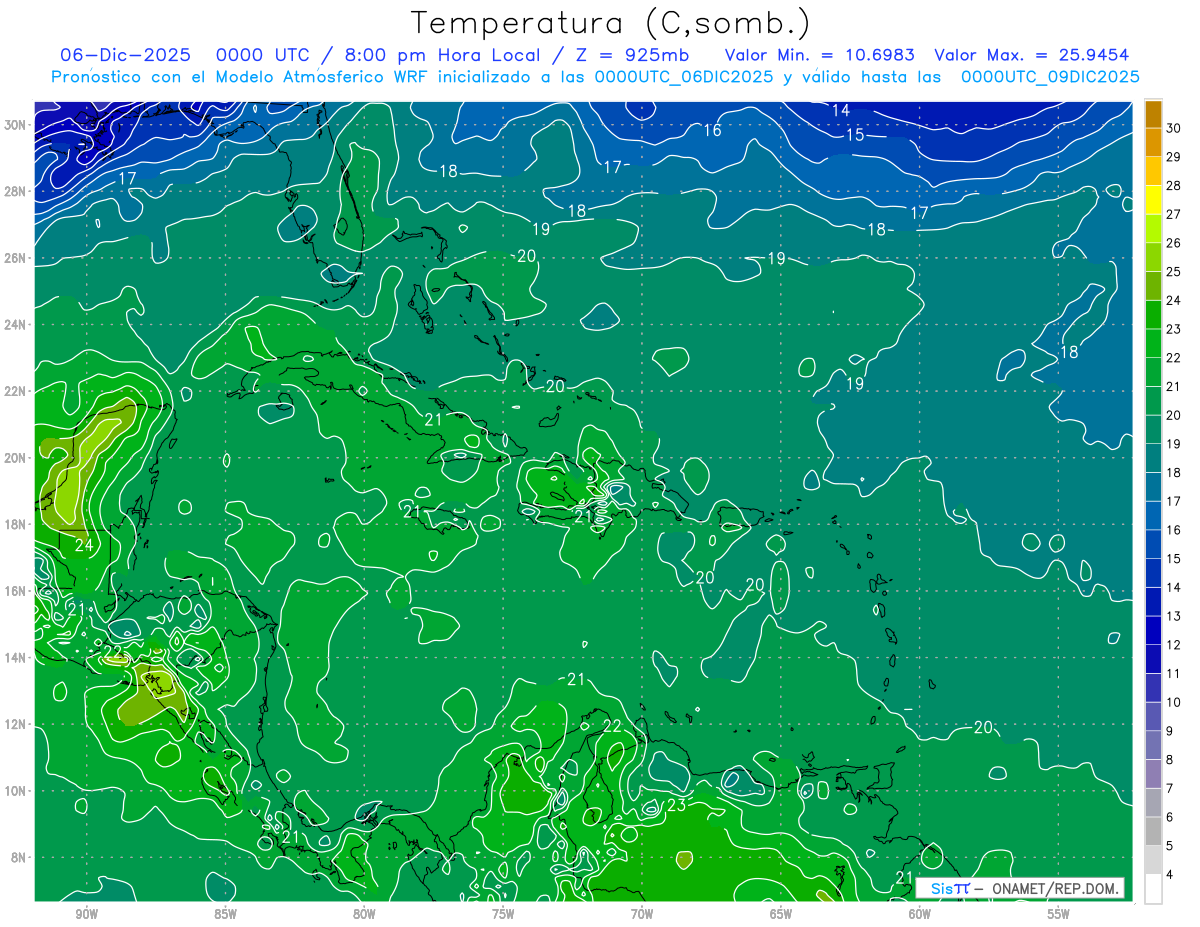1200x927 pixels.
Task: Click the legend swatch between 12 and 13
Action: click(1153, 631)
